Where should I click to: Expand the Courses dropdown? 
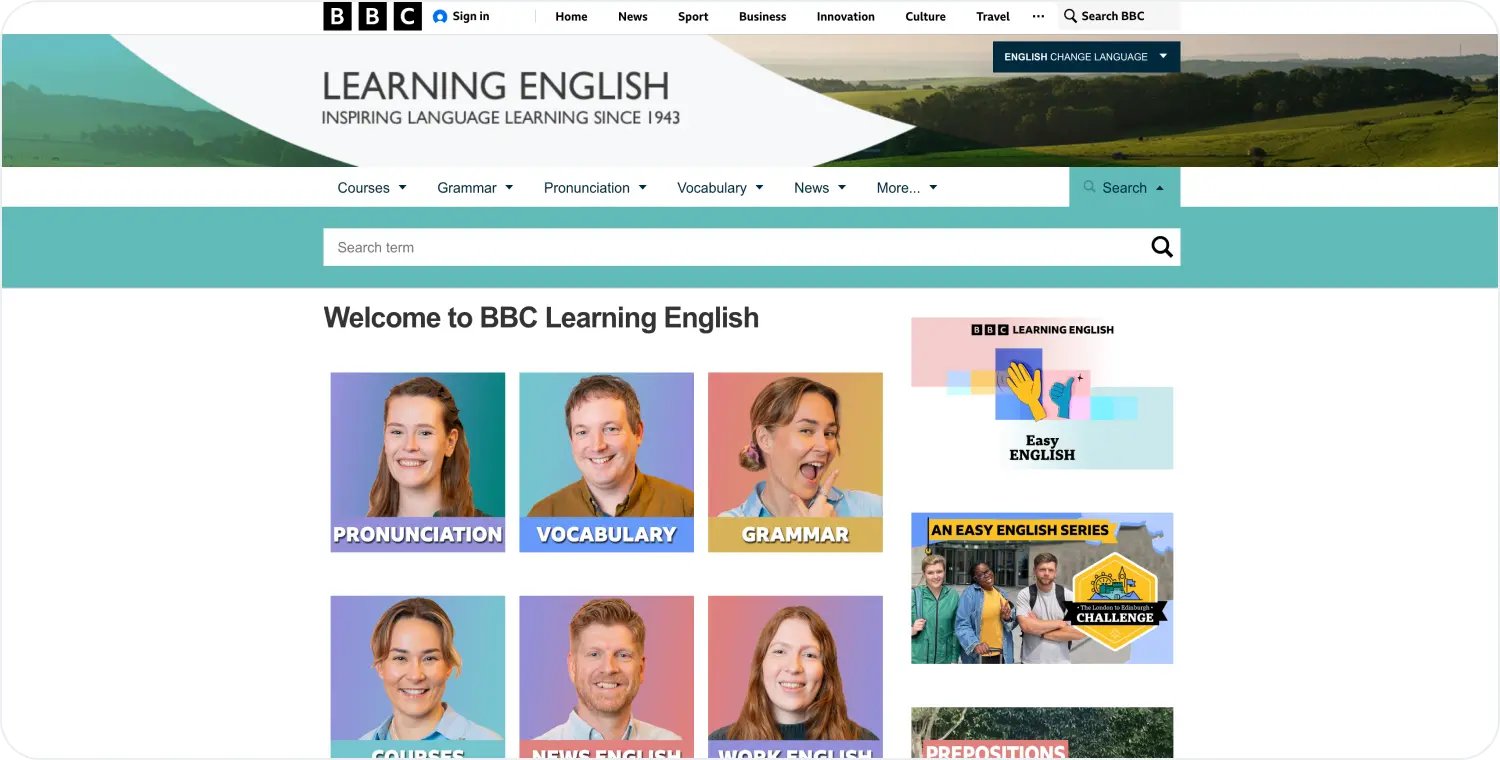coord(371,187)
